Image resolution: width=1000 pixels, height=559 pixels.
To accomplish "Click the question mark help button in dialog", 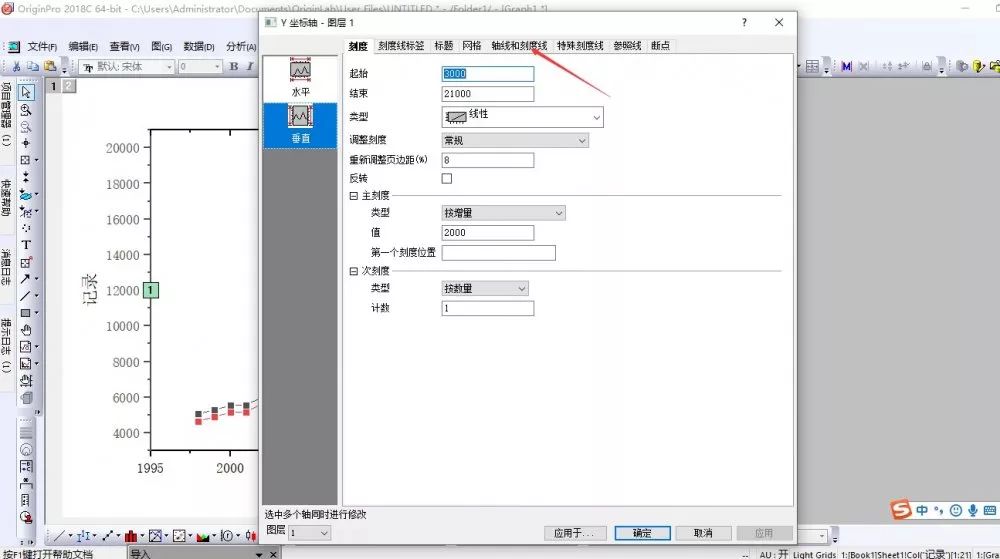I will [x=744, y=22].
